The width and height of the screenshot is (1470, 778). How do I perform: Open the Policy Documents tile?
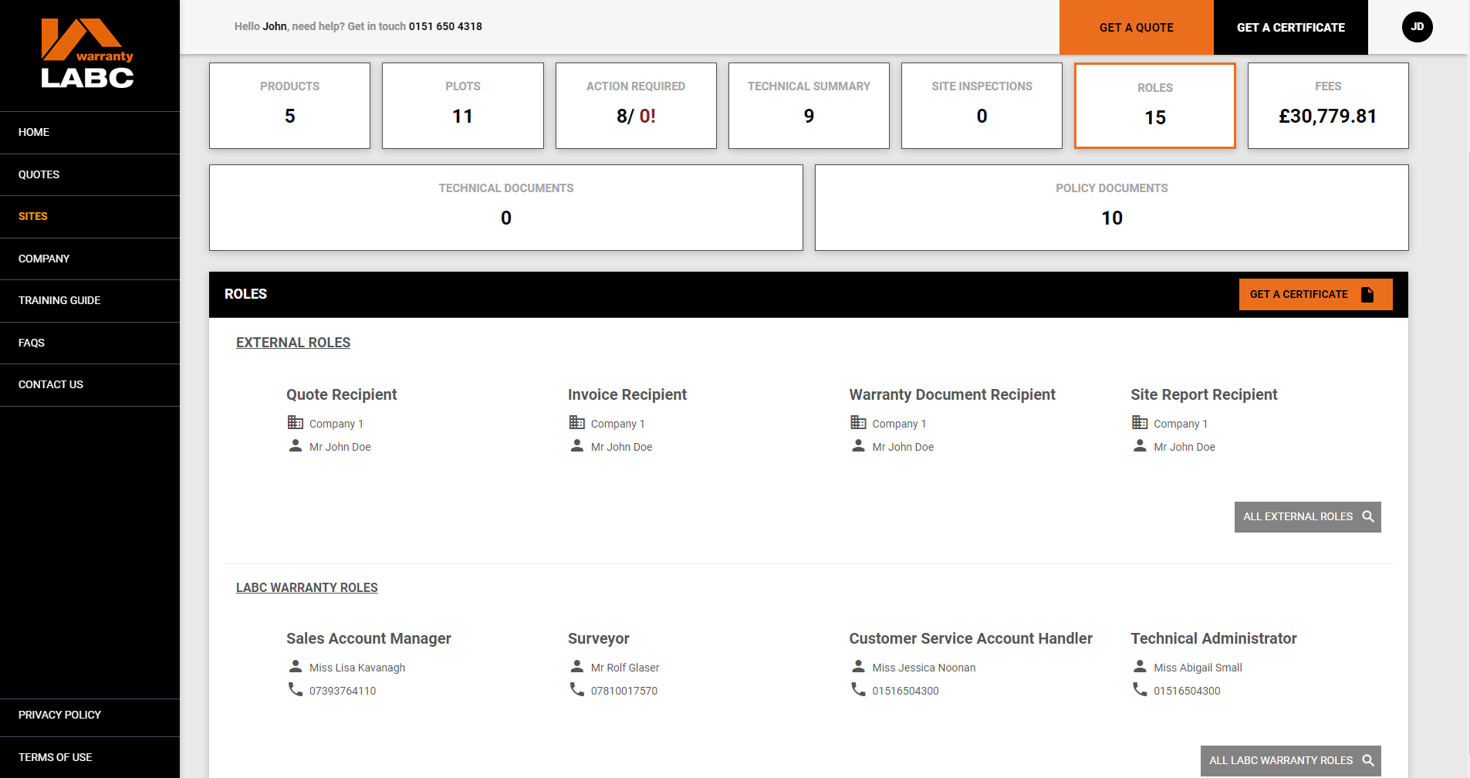pos(1112,208)
